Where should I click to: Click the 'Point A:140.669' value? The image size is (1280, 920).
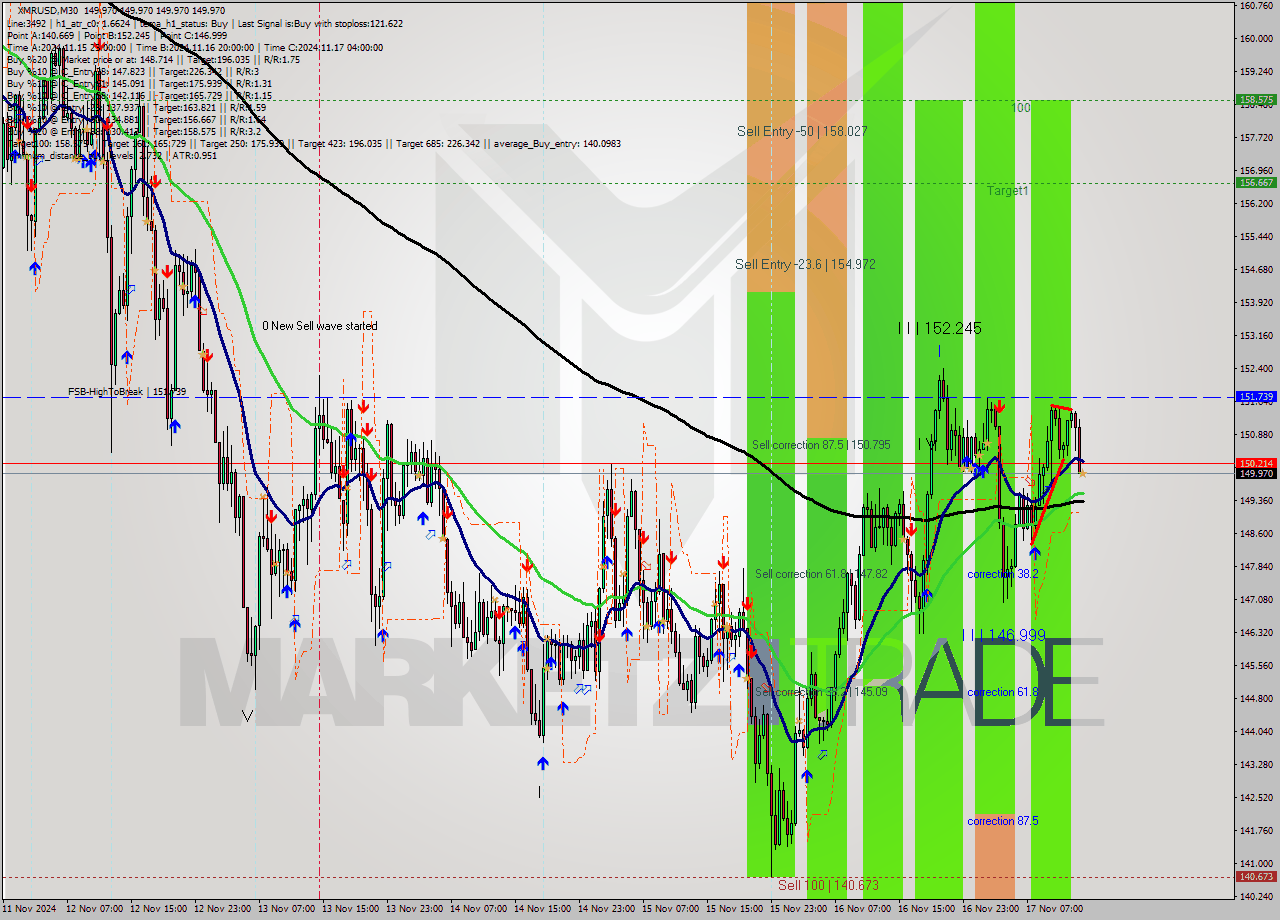(x=40, y=35)
